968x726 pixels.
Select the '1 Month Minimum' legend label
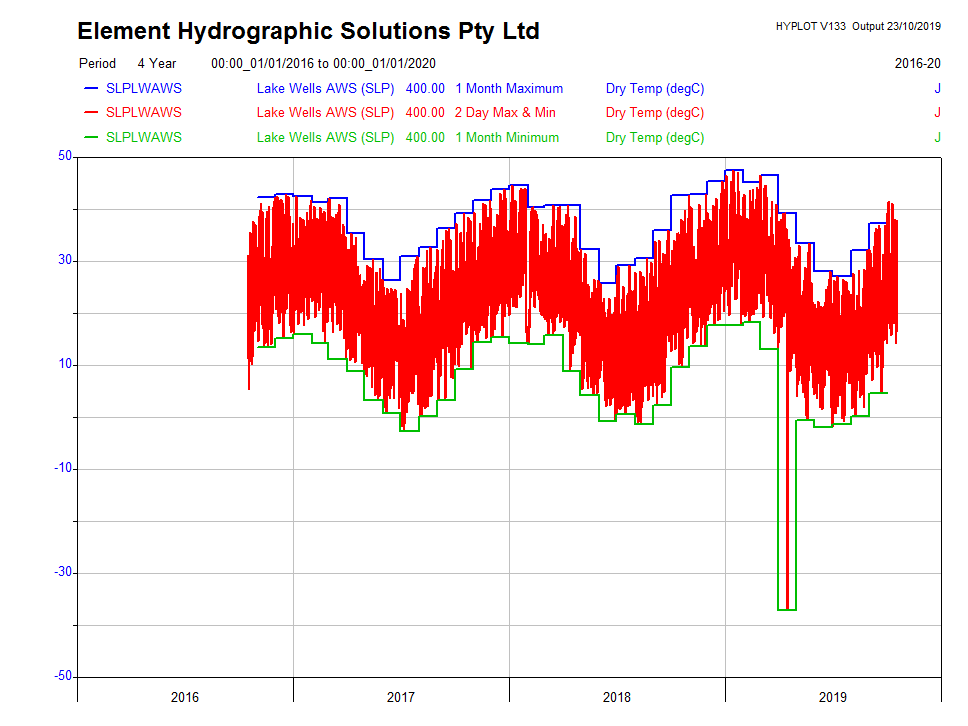coord(507,137)
